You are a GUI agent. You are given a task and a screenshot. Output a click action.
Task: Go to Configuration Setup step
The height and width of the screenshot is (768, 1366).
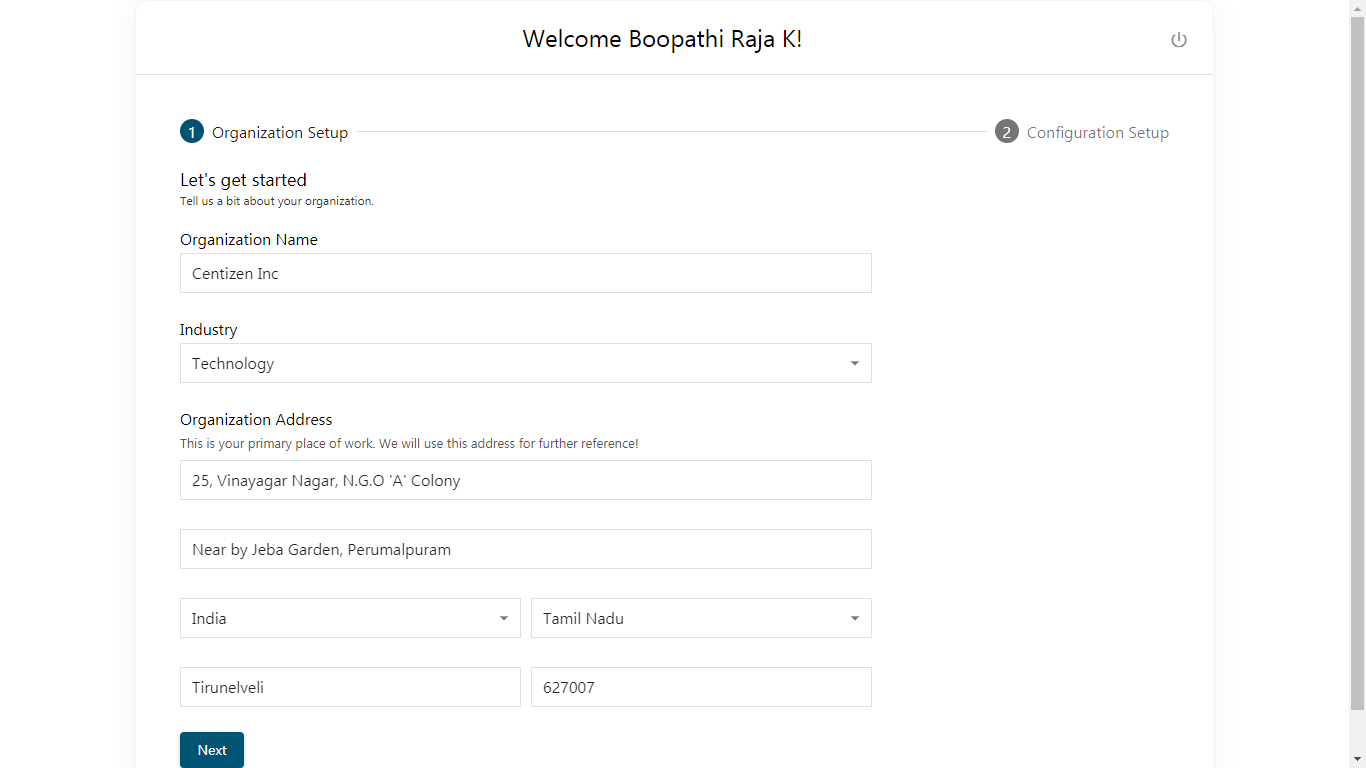coord(1098,132)
